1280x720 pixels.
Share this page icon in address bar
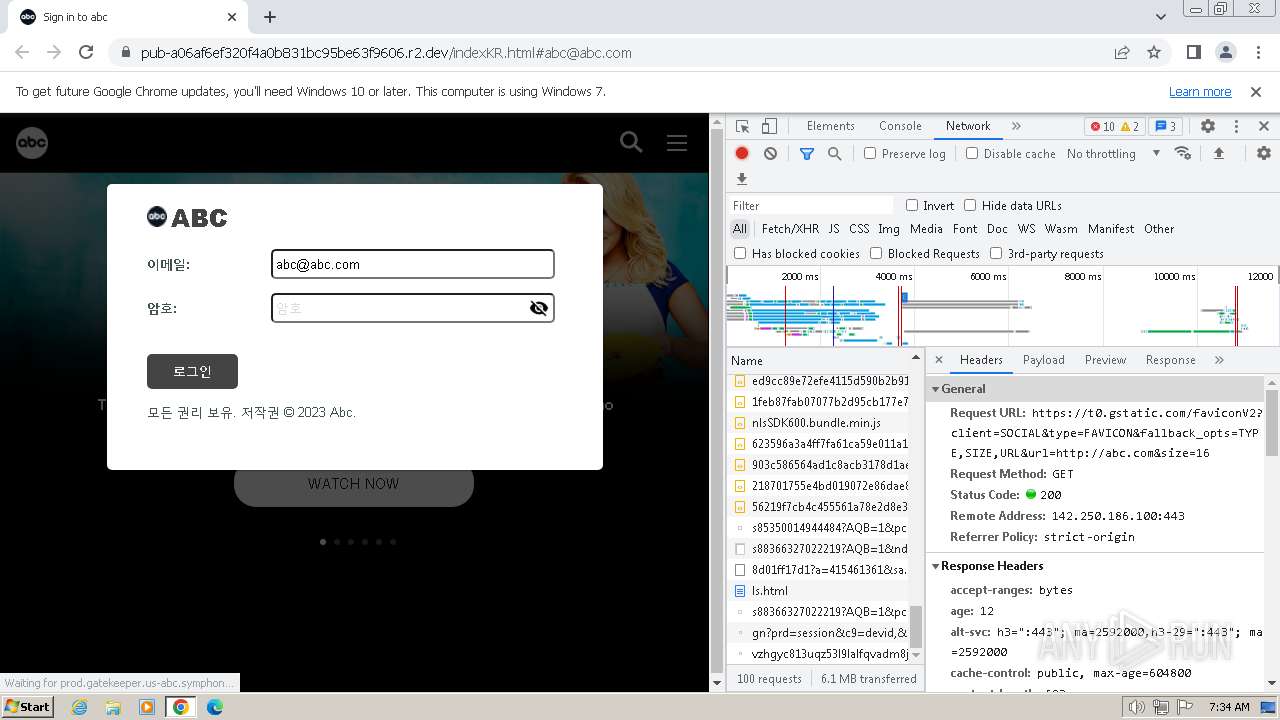[x=1122, y=53]
